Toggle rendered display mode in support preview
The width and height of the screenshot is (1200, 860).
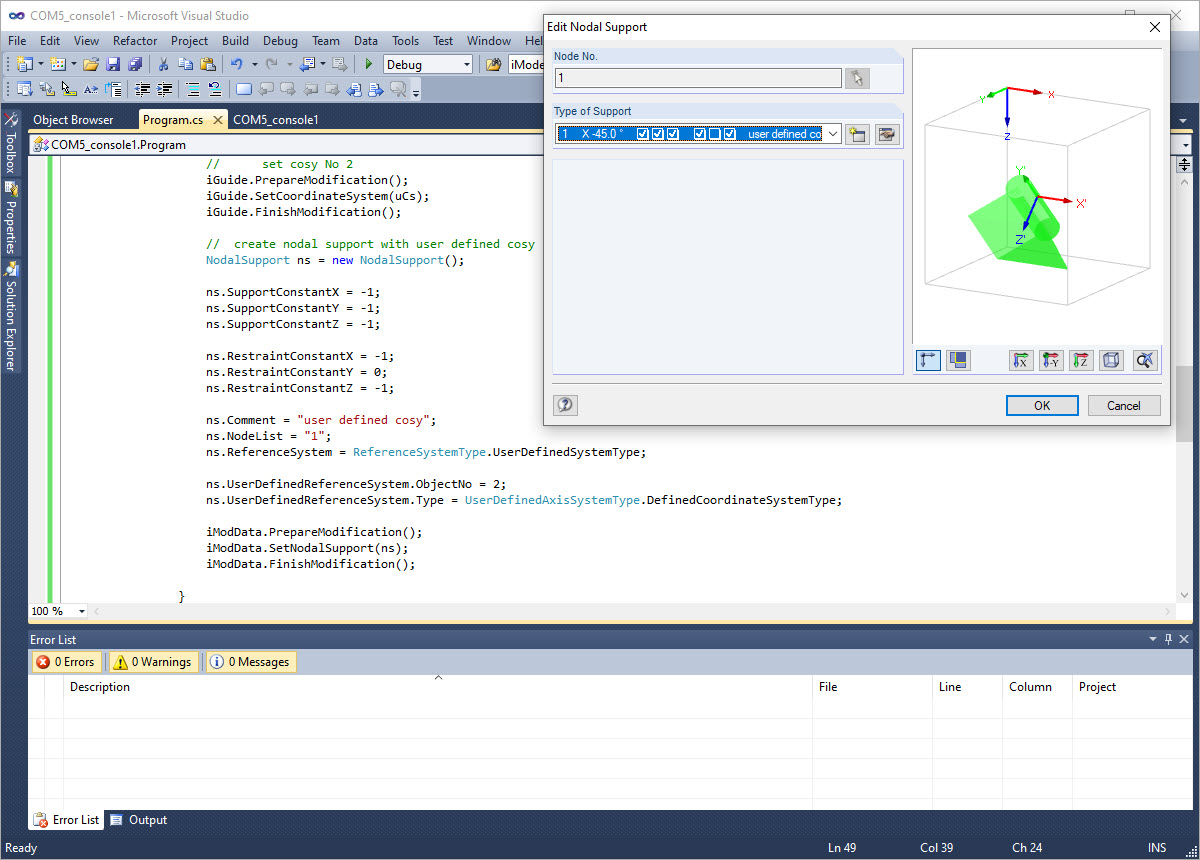click(957, 360)
